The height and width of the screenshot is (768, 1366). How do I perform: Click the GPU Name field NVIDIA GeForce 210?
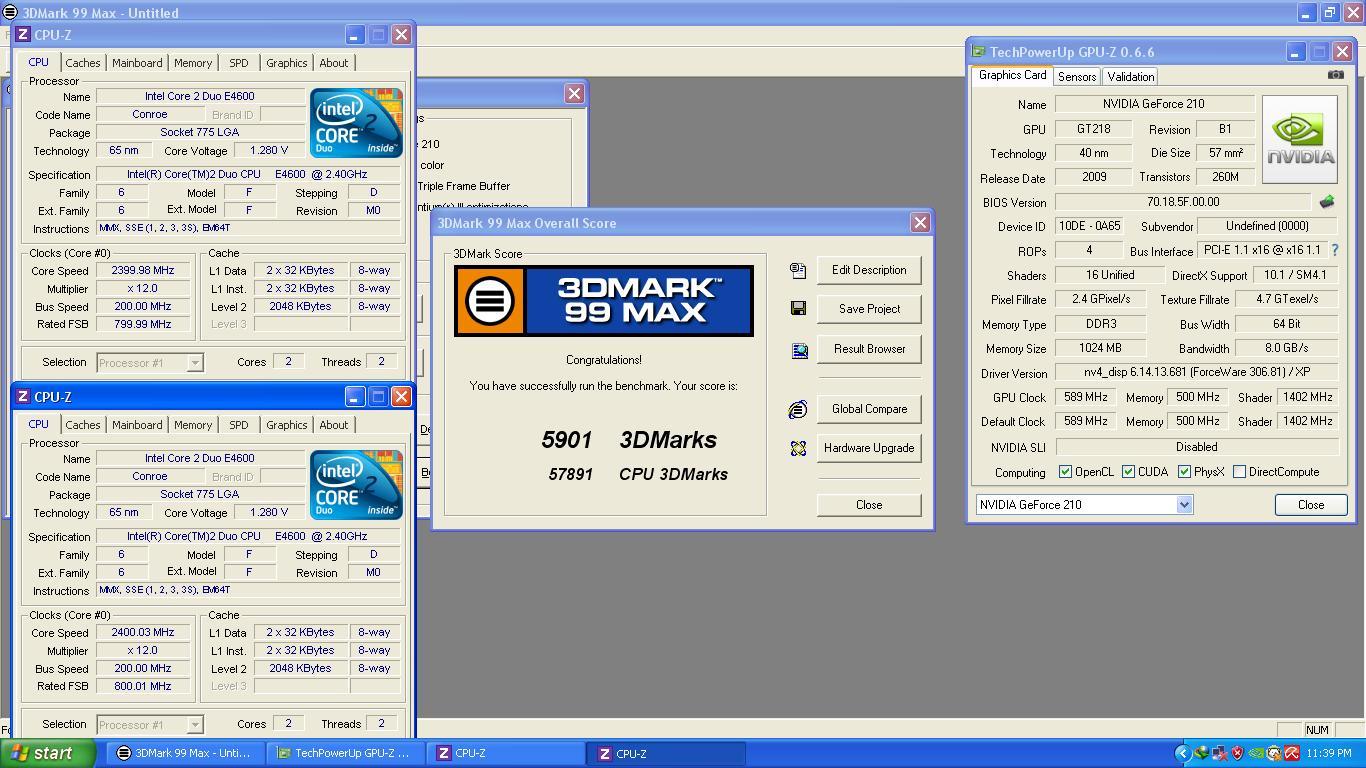coord(1154,104)
